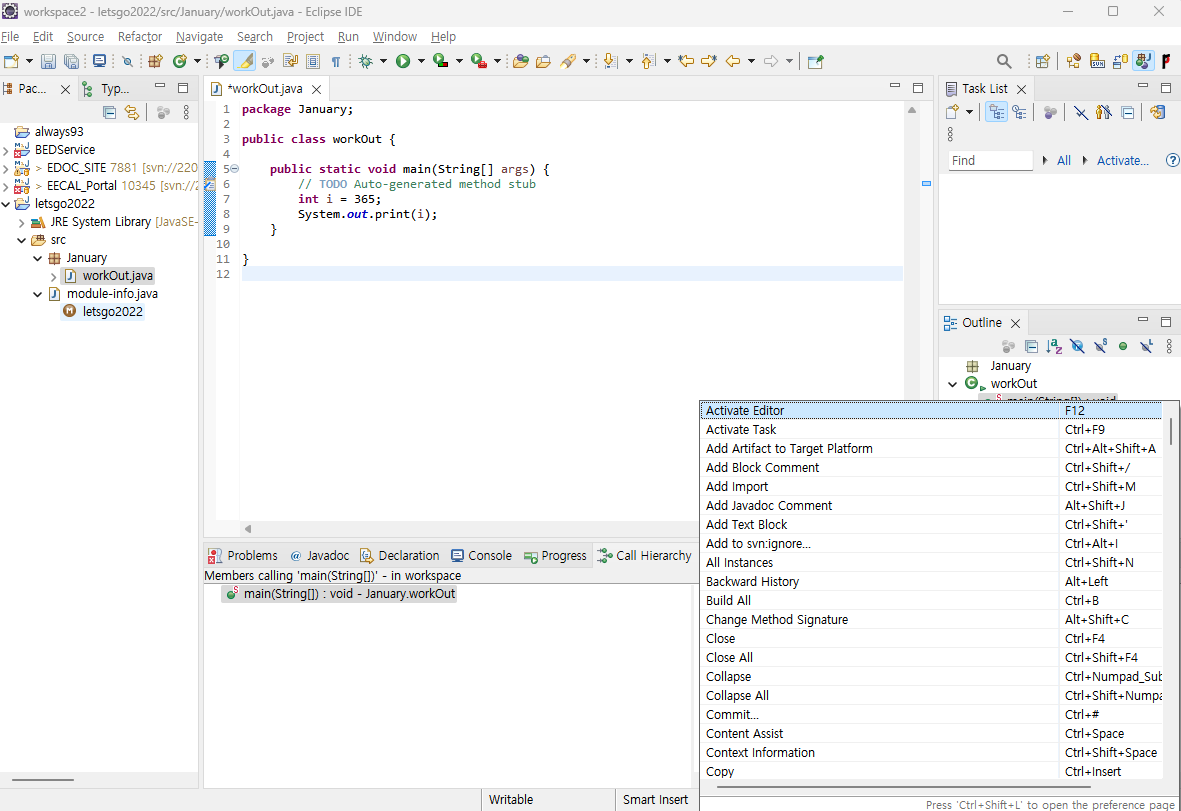Collapse the letsgo2022 project in Package Explorer
Image resolution: width=1181 pixels, height=811 pixels.
coord(6,204)
